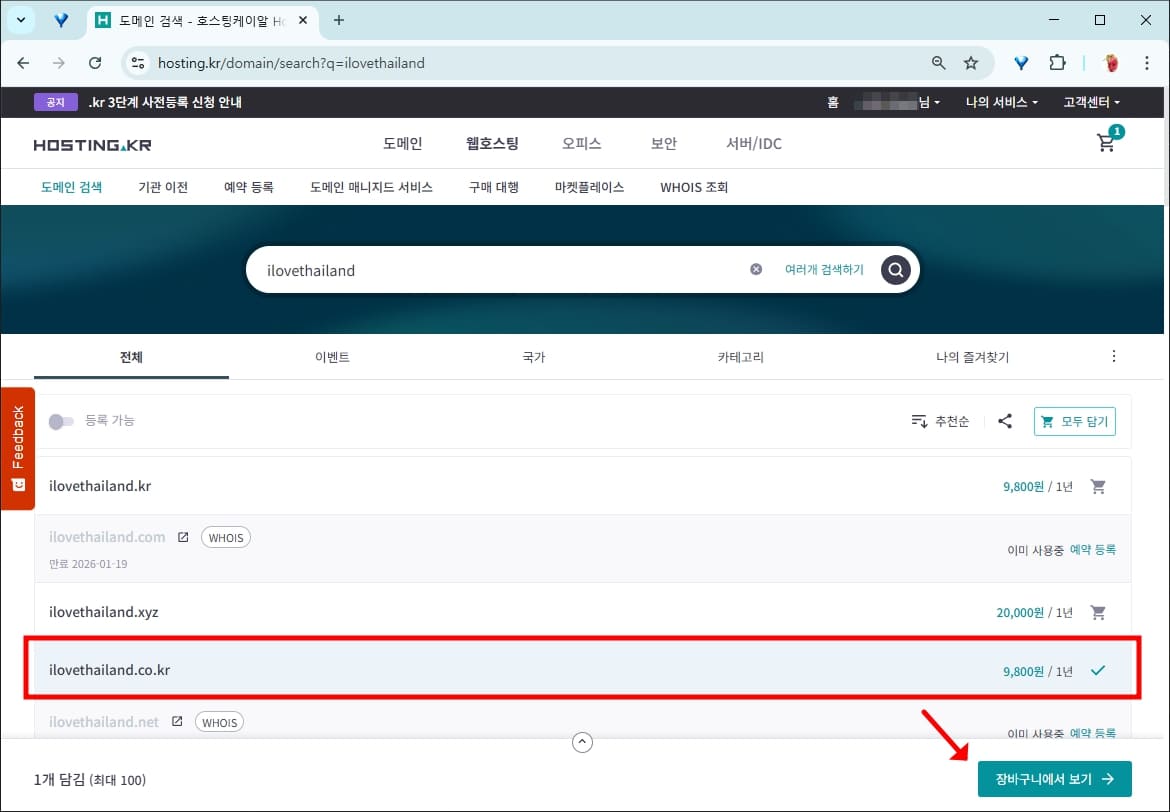Select the 도메인 검색 submenu

click(72, 187)
